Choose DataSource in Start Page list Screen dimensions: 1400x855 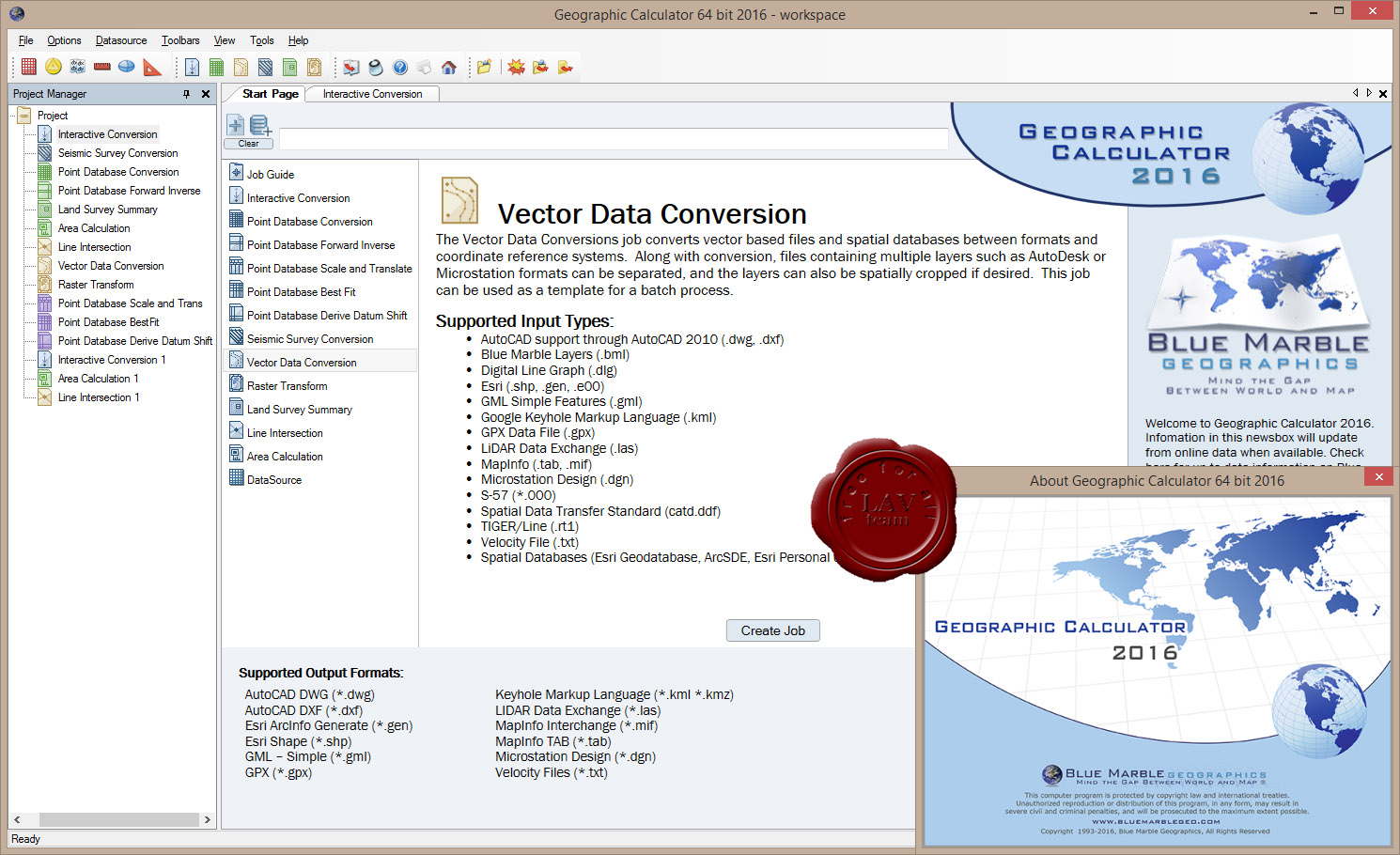[x=274, y=480]
